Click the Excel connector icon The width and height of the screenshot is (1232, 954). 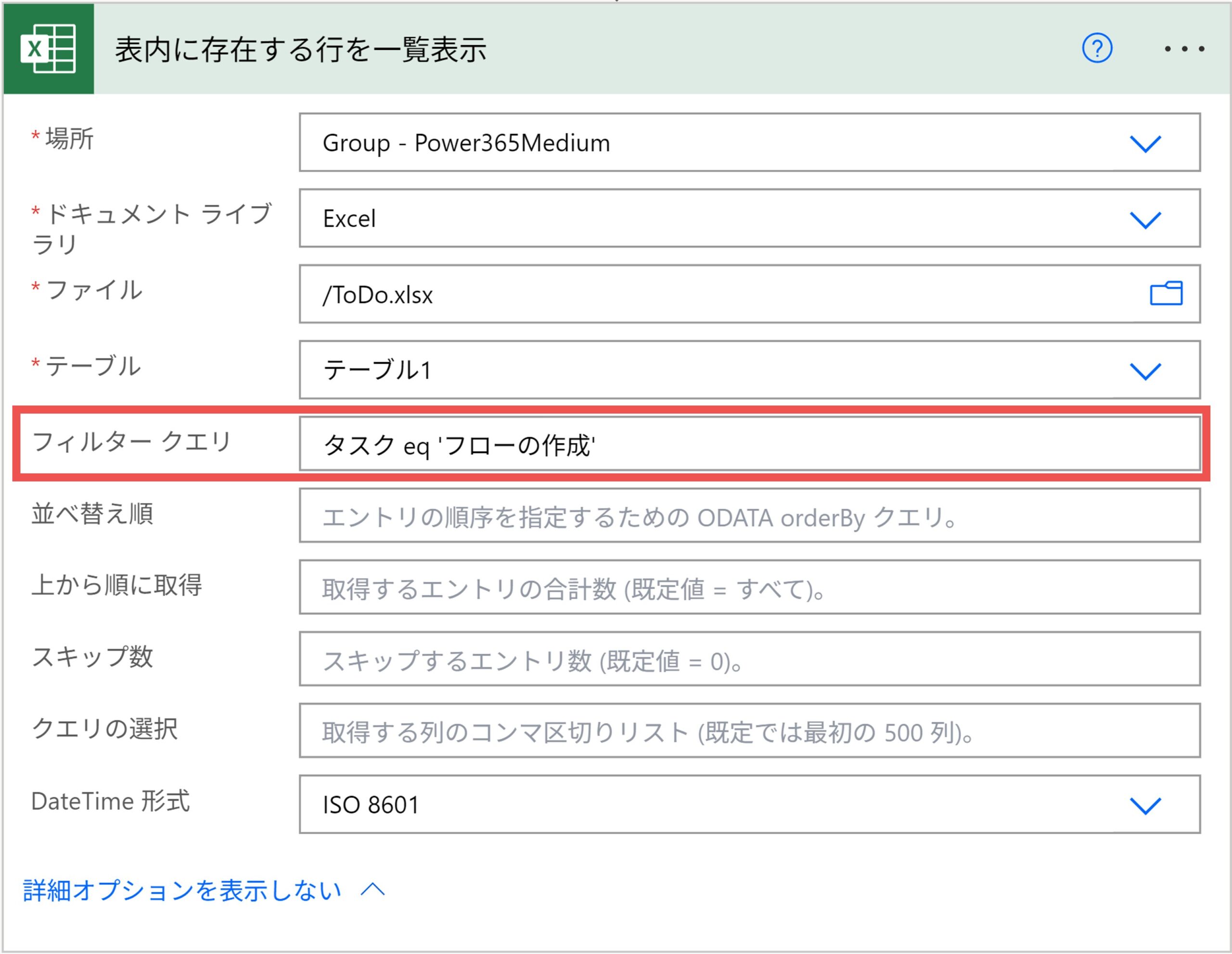pos(49,49)
